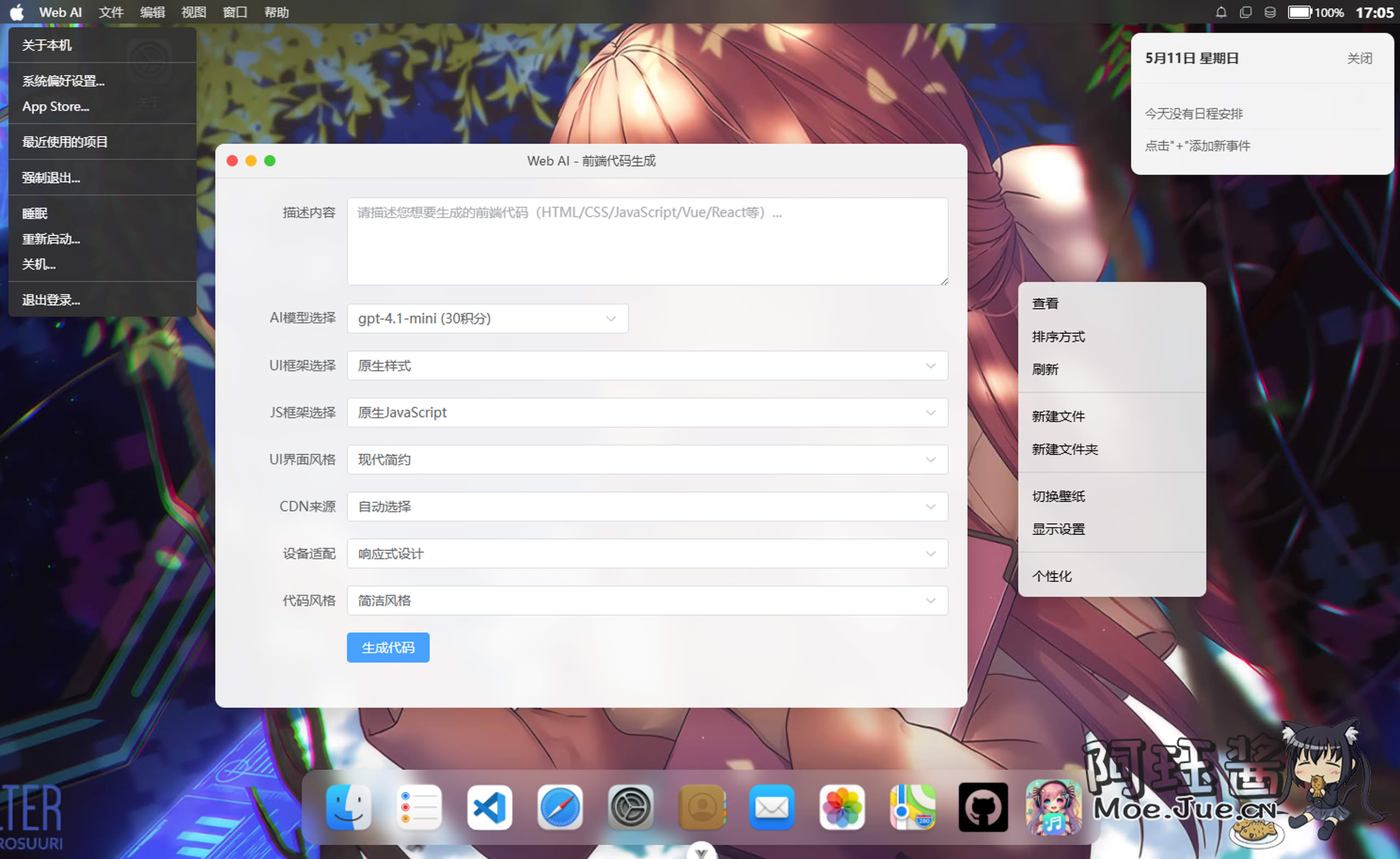The width and height of the screenshot is (1400, 859).
Task: Choose 关机... in the Apple menu
Action: pos(102,264)
